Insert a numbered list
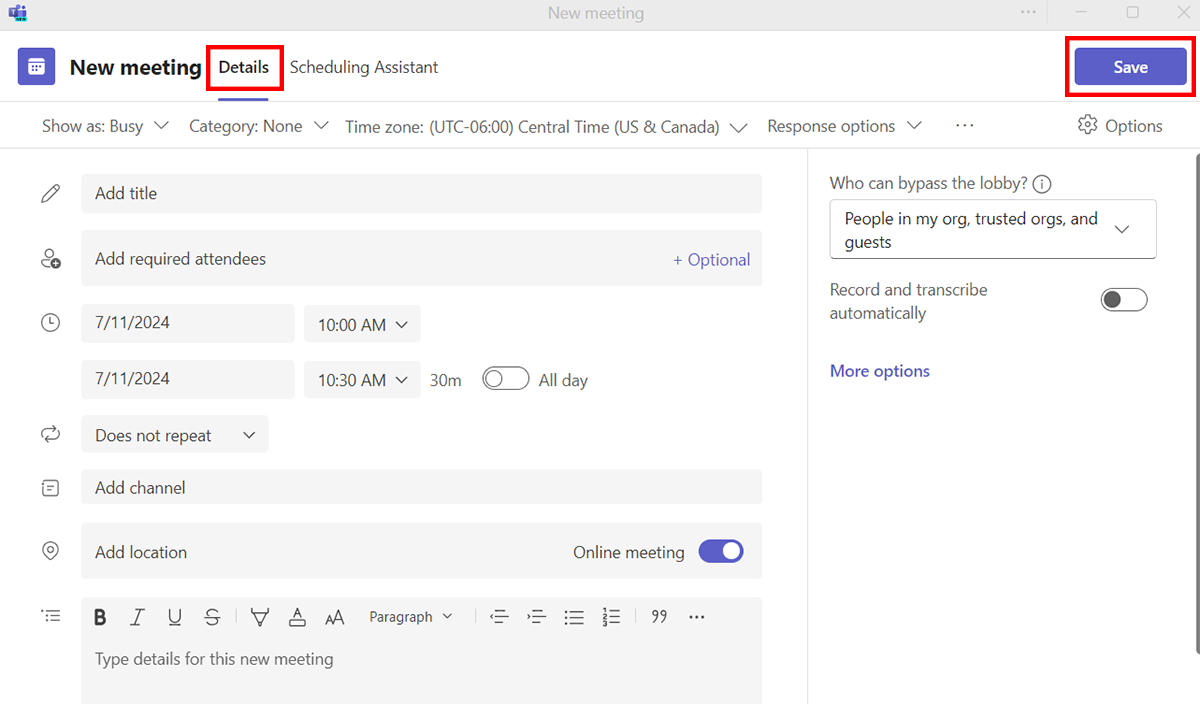The height and width of the screenshot is (704, 1200). coord(612,617)
